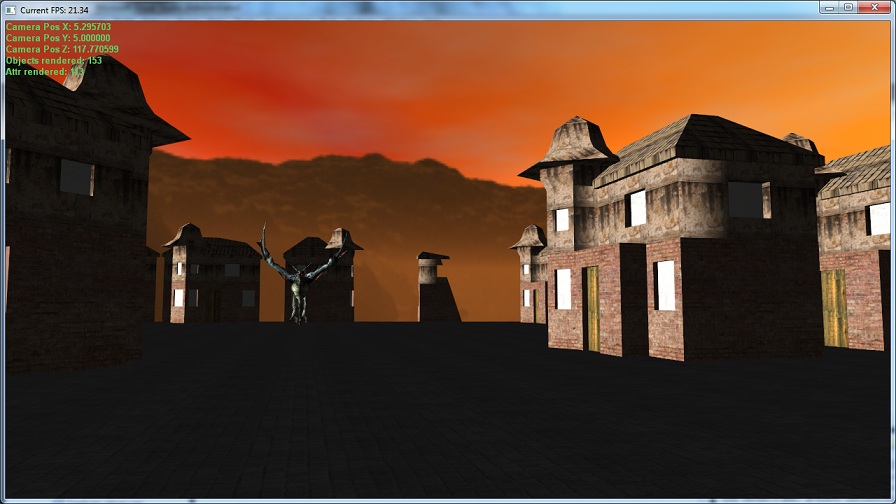Click the dark upper window of the left house
This screenshot has width=896, height=504.
click(76, 177)
